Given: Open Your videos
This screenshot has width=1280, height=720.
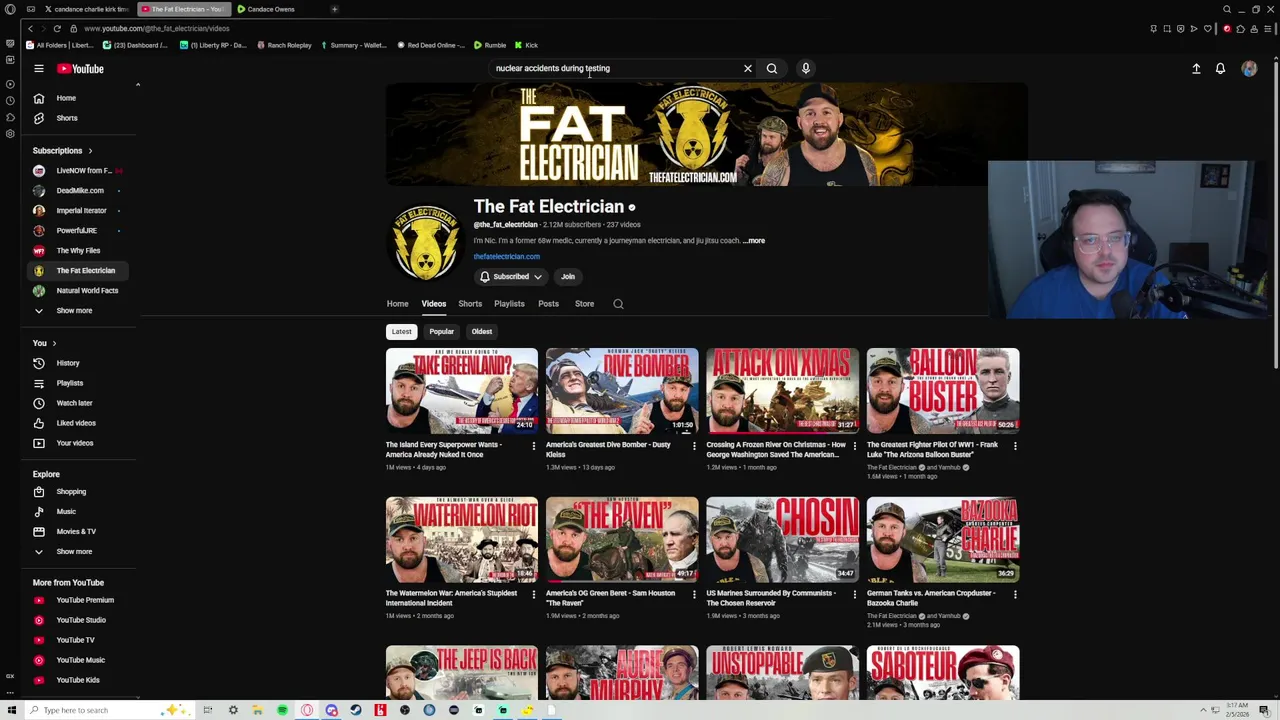Looking at the screenshot, I should click(80, 443).
